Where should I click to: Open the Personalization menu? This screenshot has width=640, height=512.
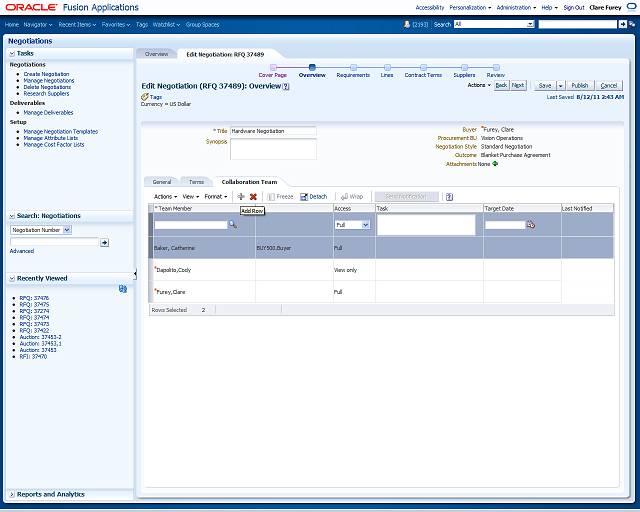pos(470,7)
